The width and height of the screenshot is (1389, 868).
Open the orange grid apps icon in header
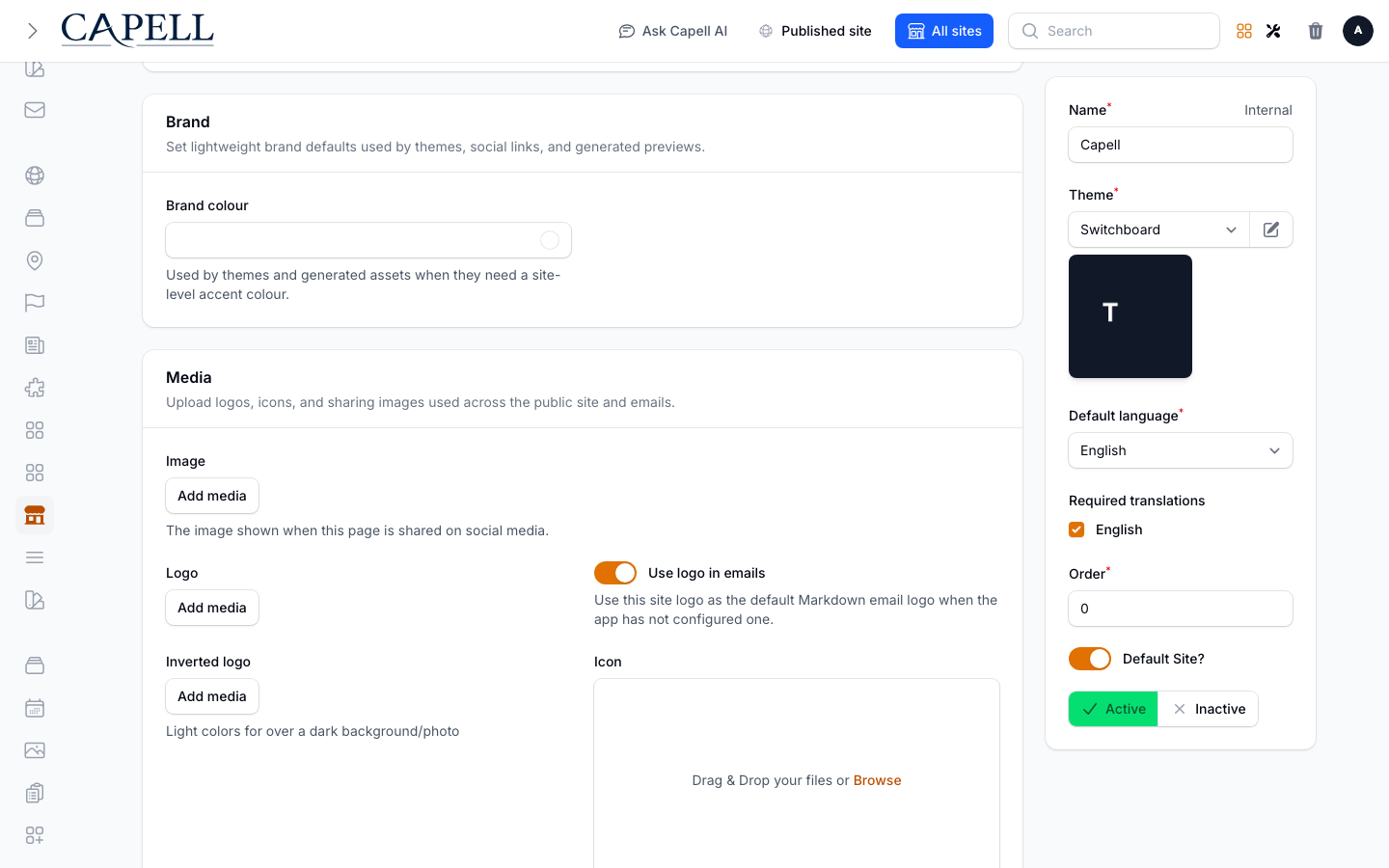[x=1244, y=31]
